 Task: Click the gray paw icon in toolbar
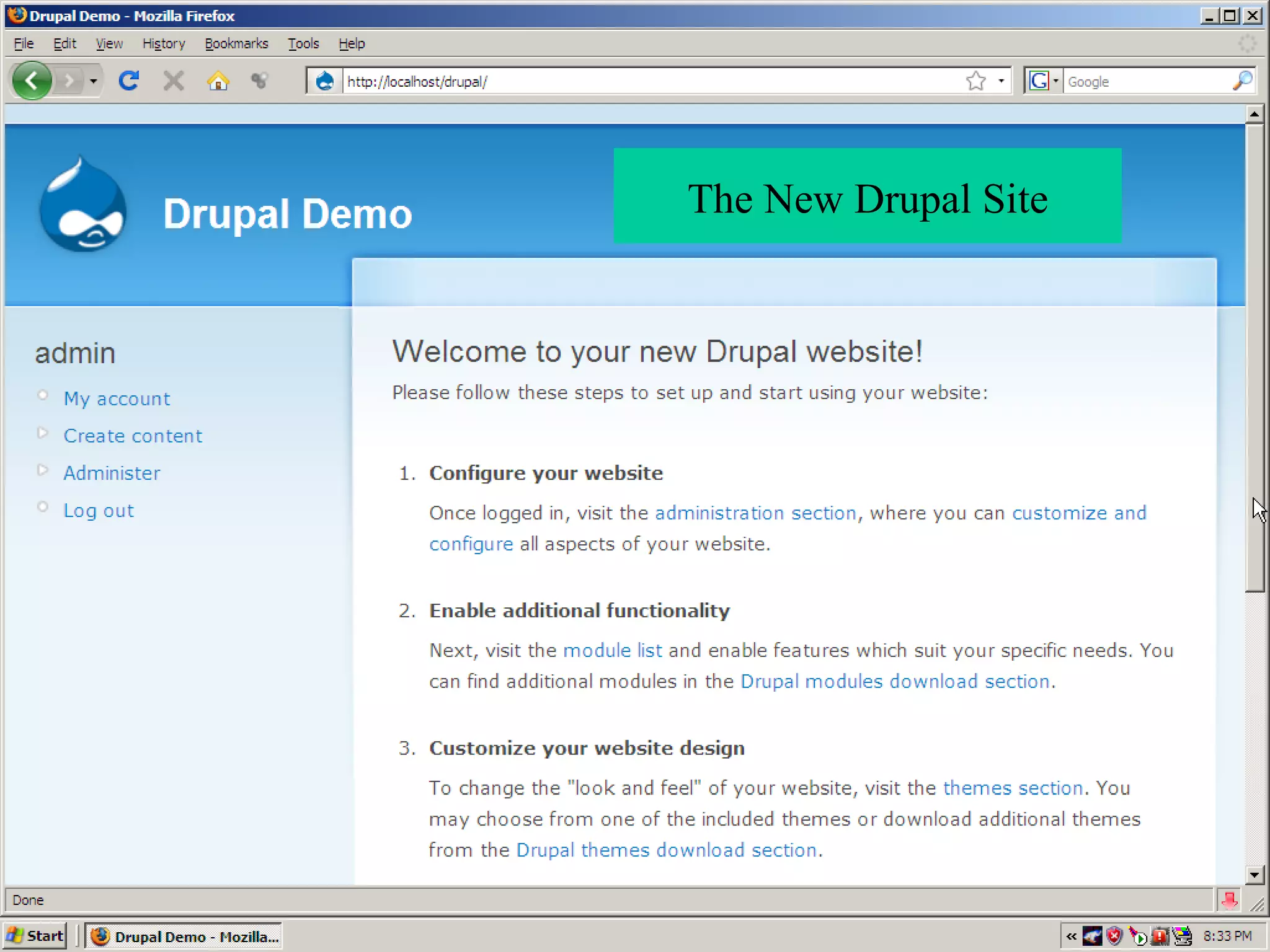(x=259, y=81)
